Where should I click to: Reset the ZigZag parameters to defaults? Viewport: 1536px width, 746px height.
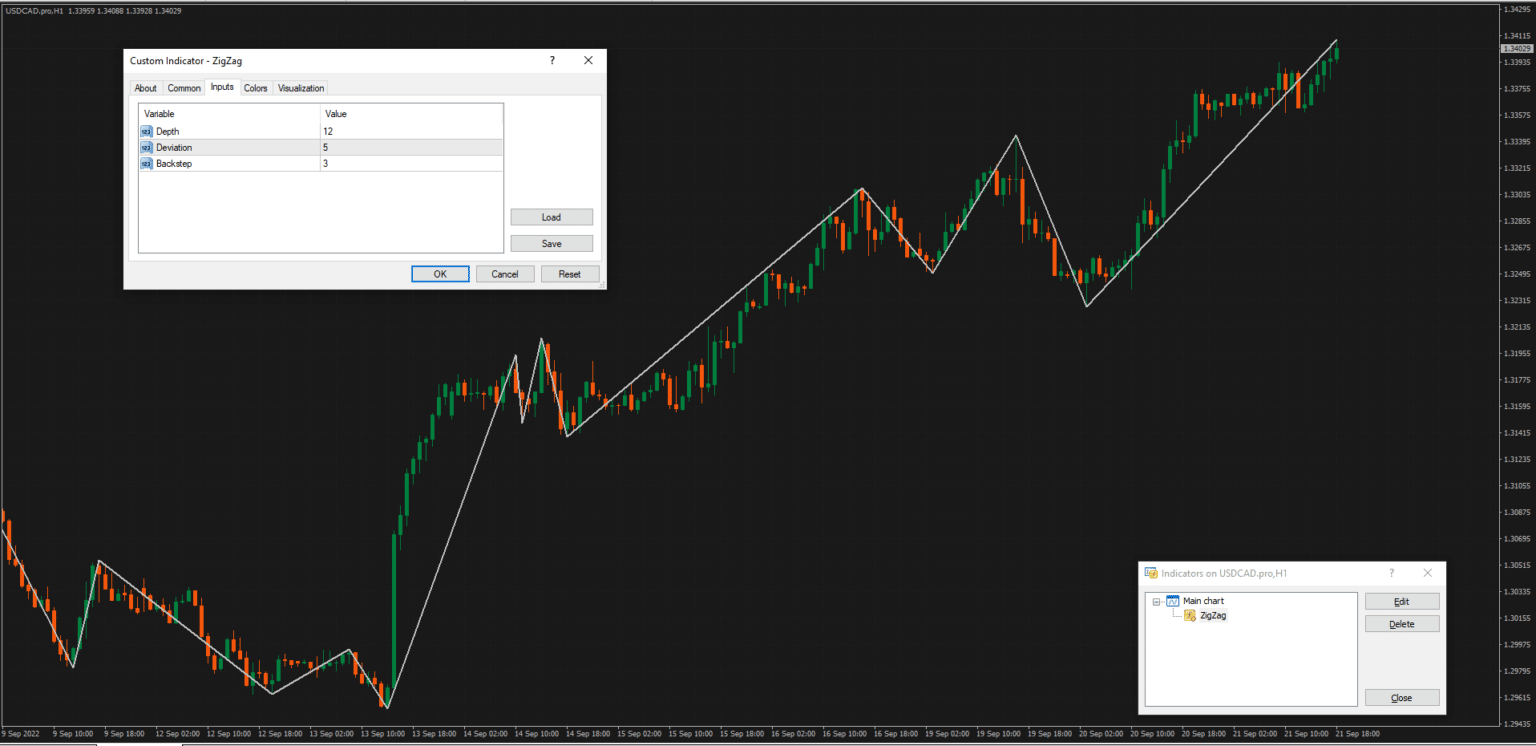570,273
